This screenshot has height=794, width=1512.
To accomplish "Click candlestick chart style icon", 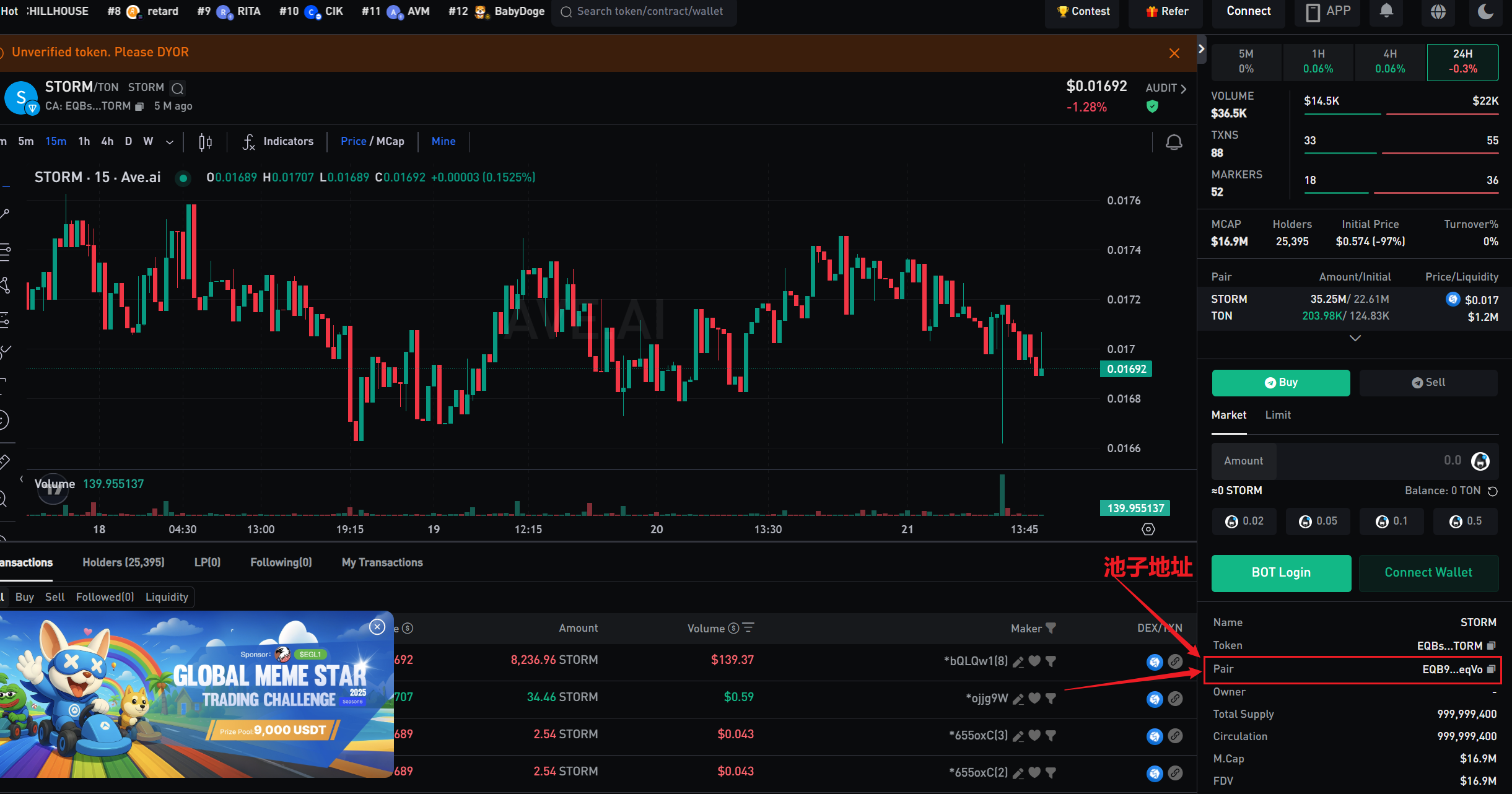I will [x=205, y=142].
